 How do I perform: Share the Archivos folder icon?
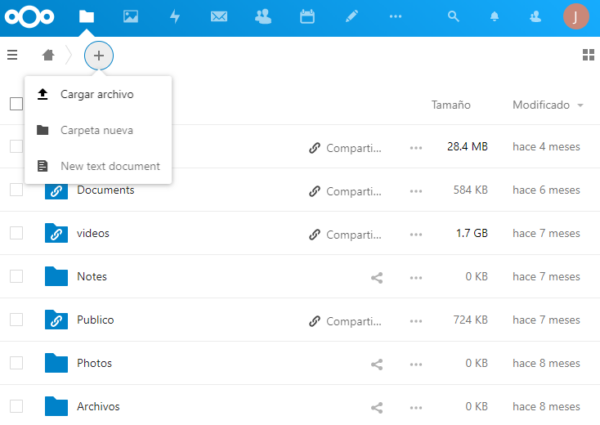tap(377, 407)
